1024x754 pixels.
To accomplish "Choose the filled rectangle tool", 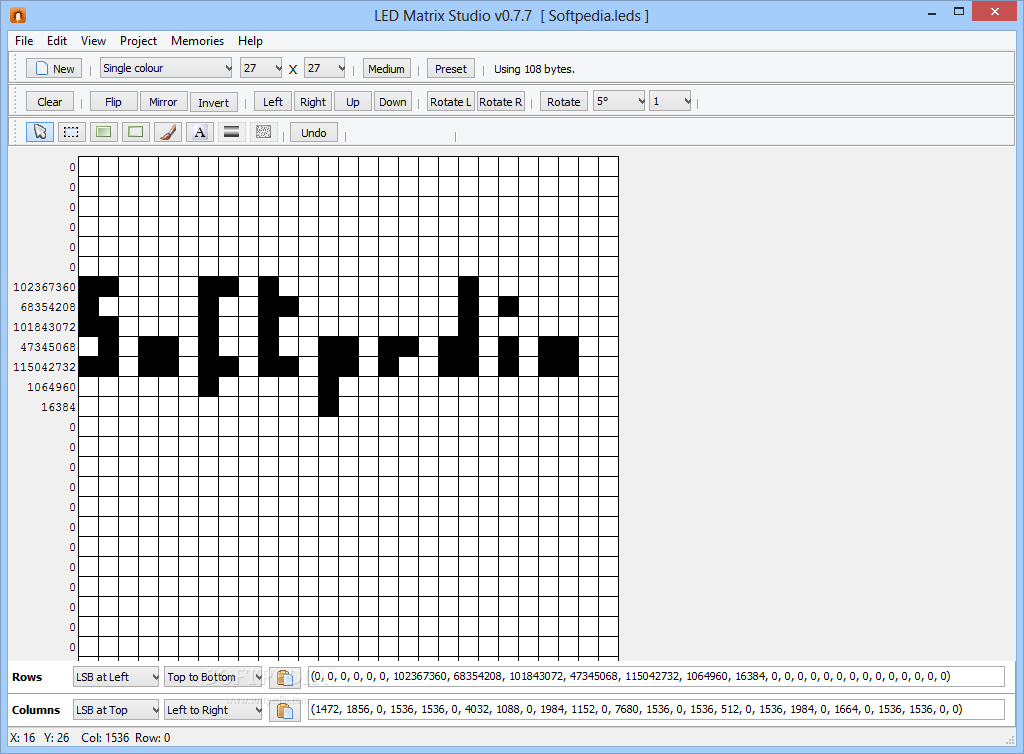I will [x=103, y=133].
